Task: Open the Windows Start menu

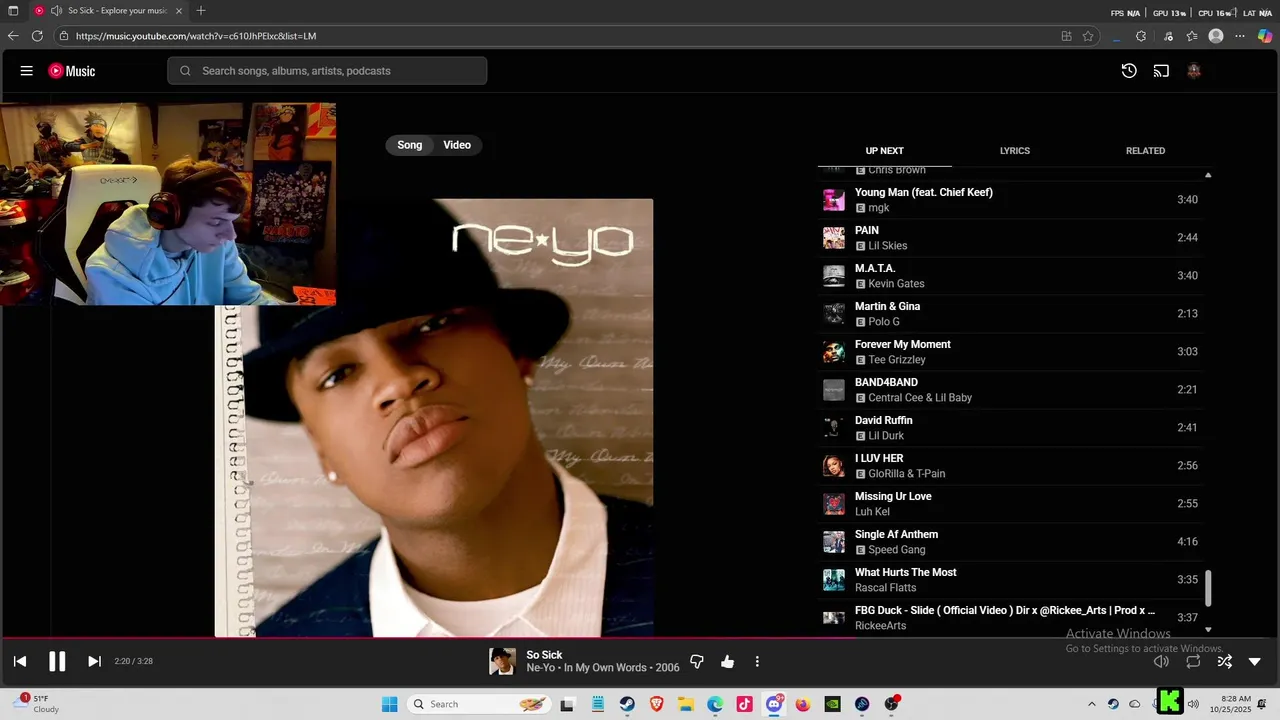Action: pyautogui.click(x=390, y=704)
